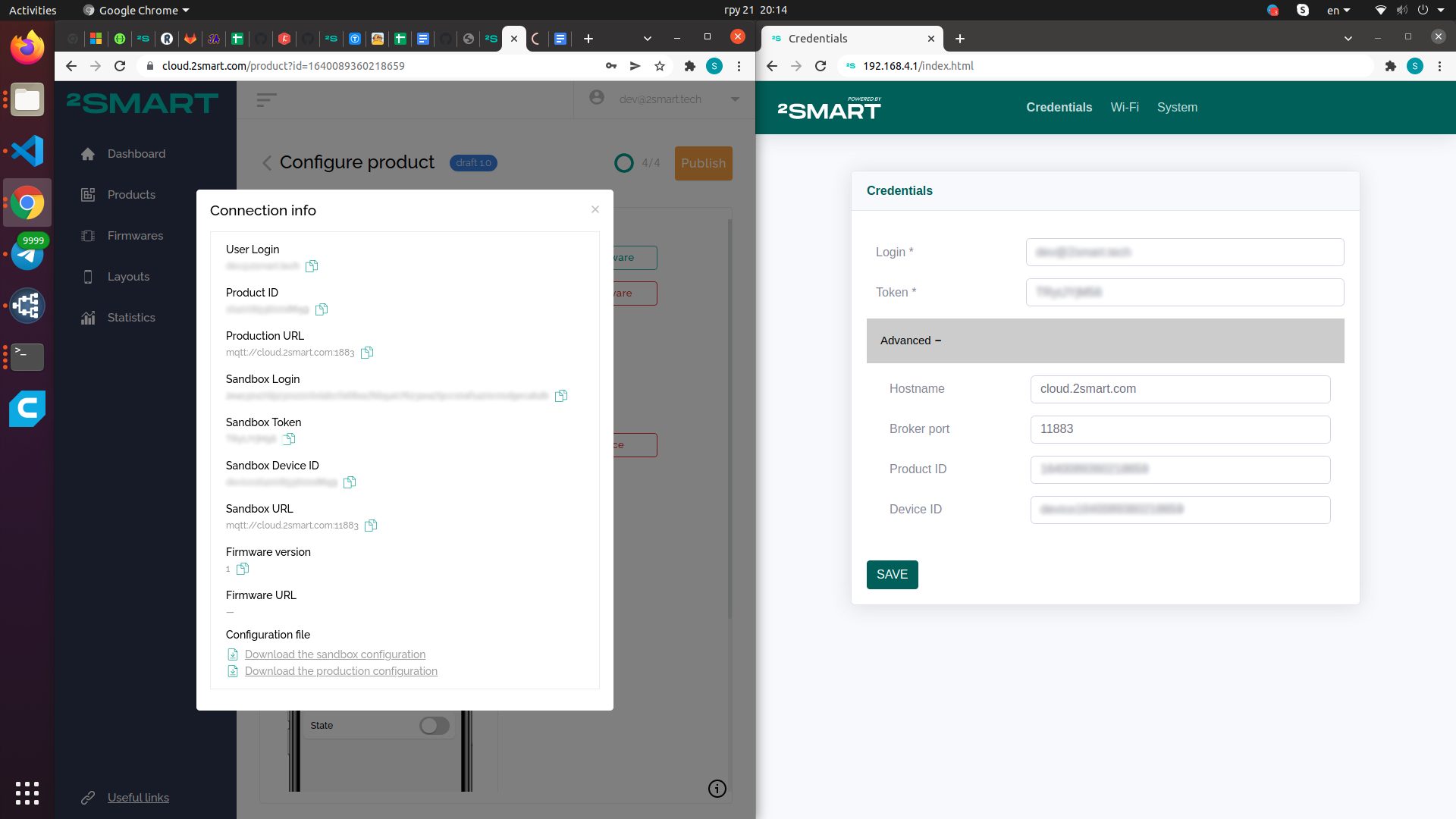Copy the Product ID value
1456x819 pixels.
(322, 309)
